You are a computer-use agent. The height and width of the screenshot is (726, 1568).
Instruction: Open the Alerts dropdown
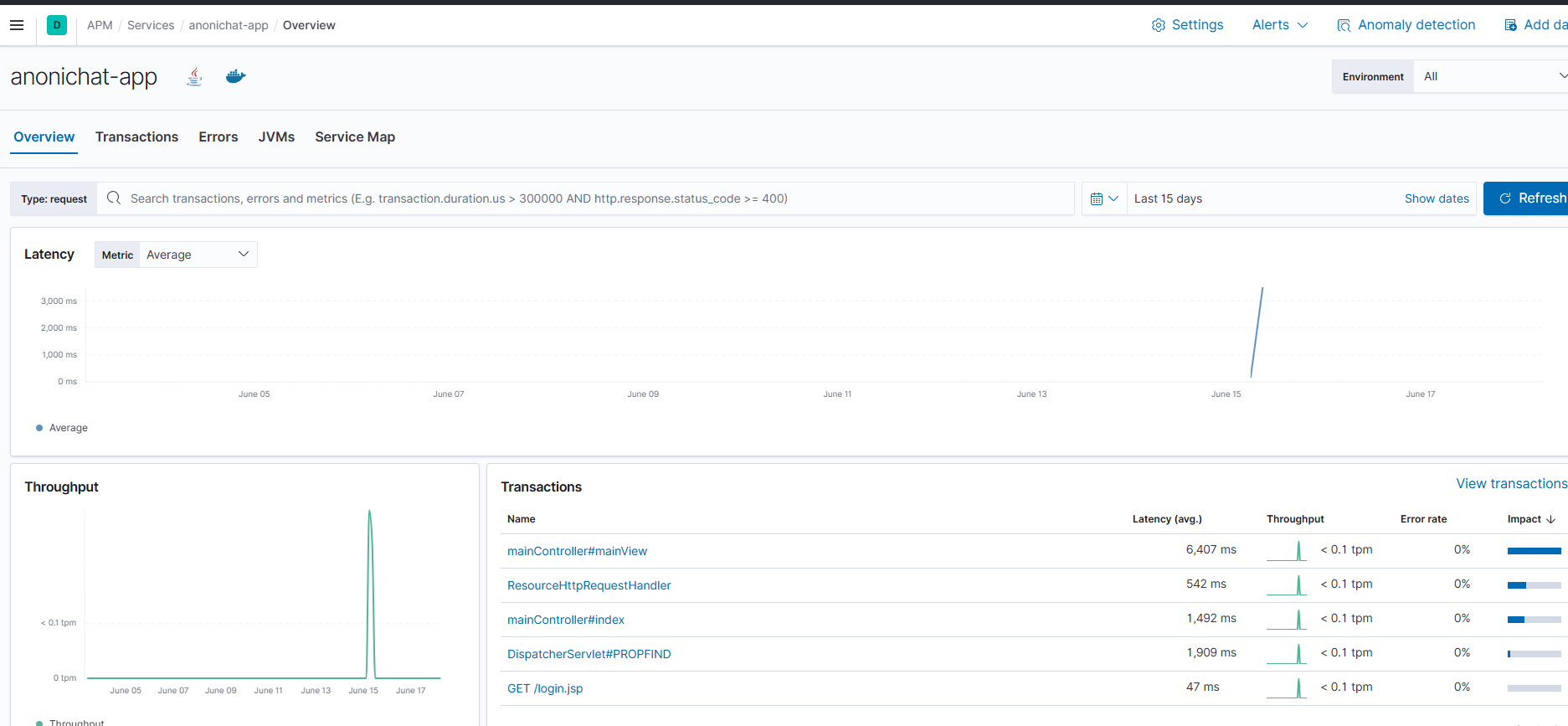pos(1279,25)
